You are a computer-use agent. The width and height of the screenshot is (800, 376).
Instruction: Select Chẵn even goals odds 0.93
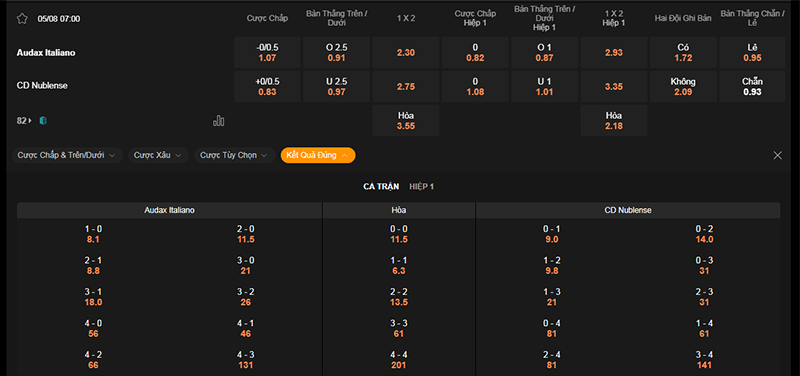(753, 87)
